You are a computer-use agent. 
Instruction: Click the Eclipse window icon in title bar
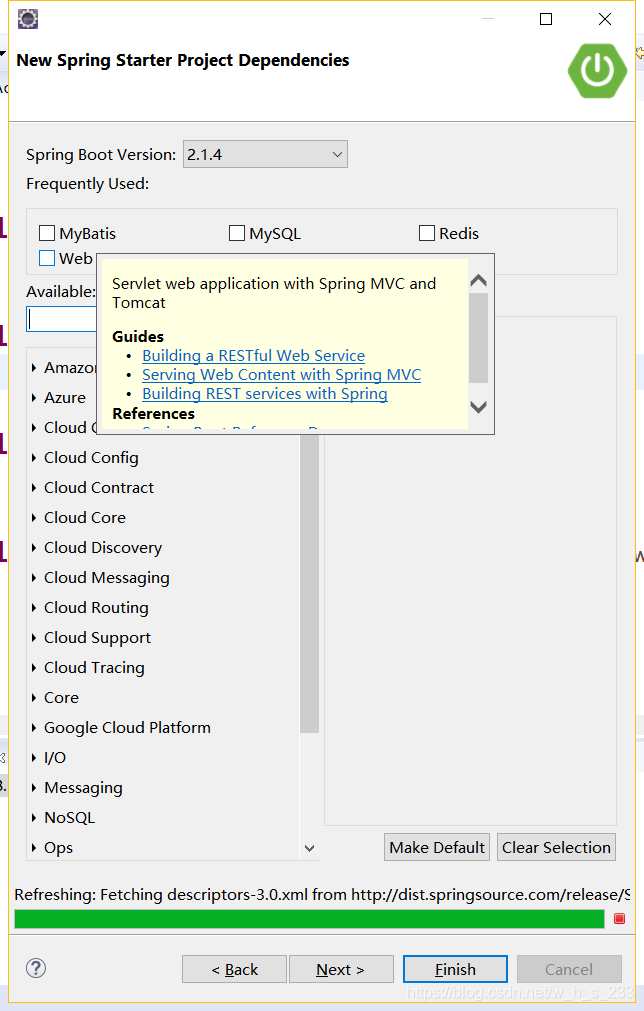pos(28,19)
